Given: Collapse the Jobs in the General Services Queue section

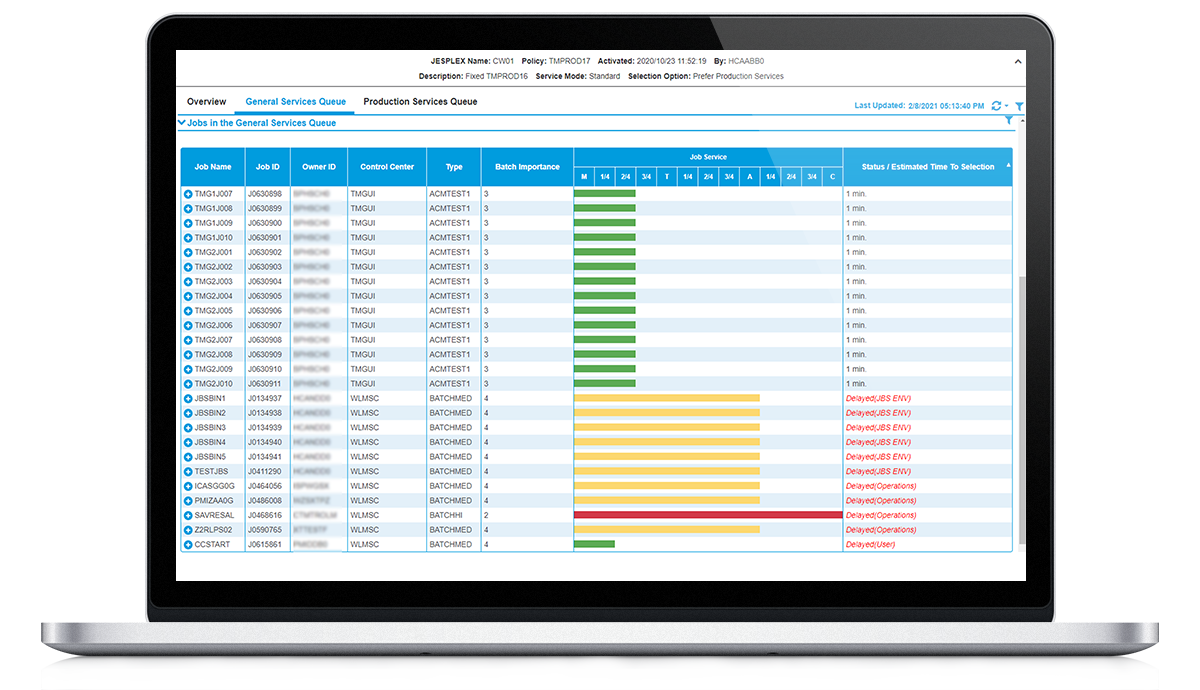Looking at the screenshot, I should click(181, 123).
